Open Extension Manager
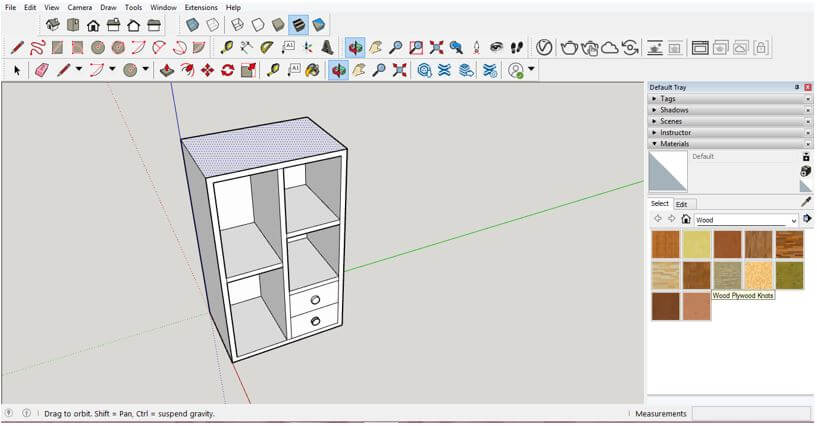The image size is (817, 426). pos(490,70)
